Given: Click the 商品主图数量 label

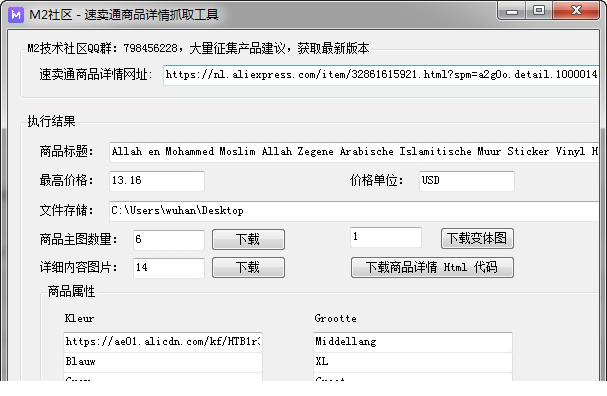Looking at the screenshot, I should (78, 239).
